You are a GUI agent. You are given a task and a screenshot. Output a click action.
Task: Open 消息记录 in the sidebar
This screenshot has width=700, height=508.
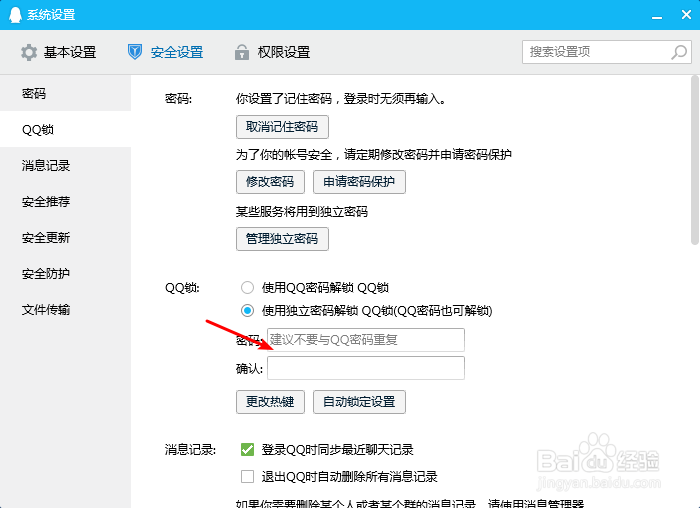[65, 166]
